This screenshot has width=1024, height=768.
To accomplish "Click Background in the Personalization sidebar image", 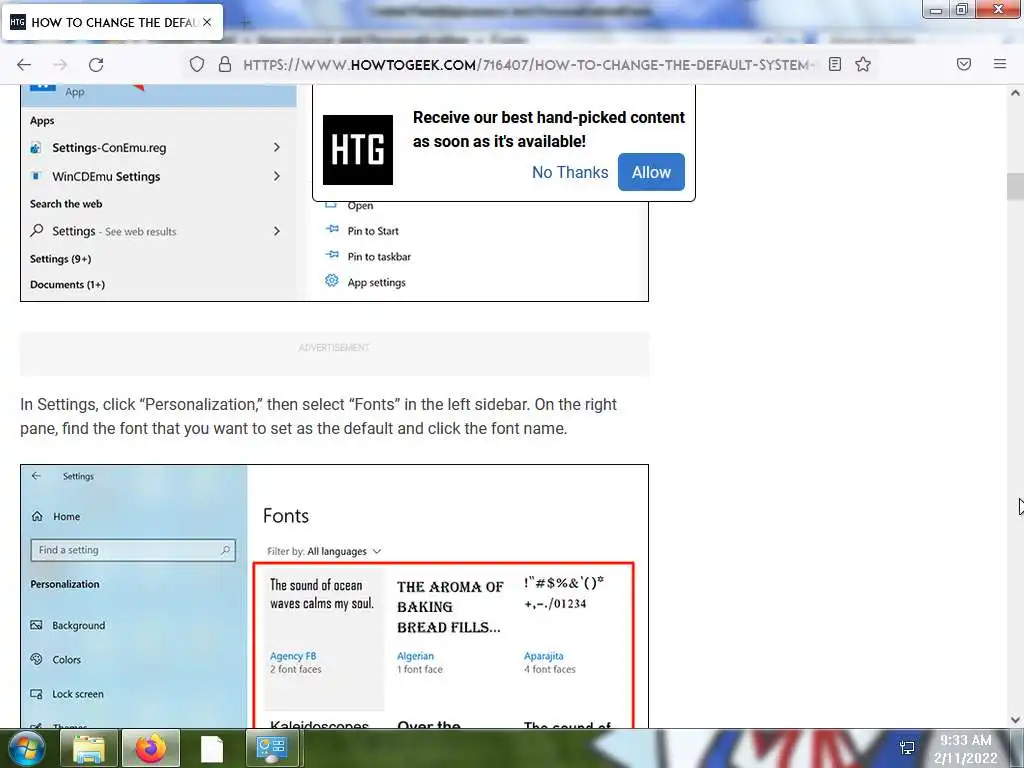I will coord(78,626).
